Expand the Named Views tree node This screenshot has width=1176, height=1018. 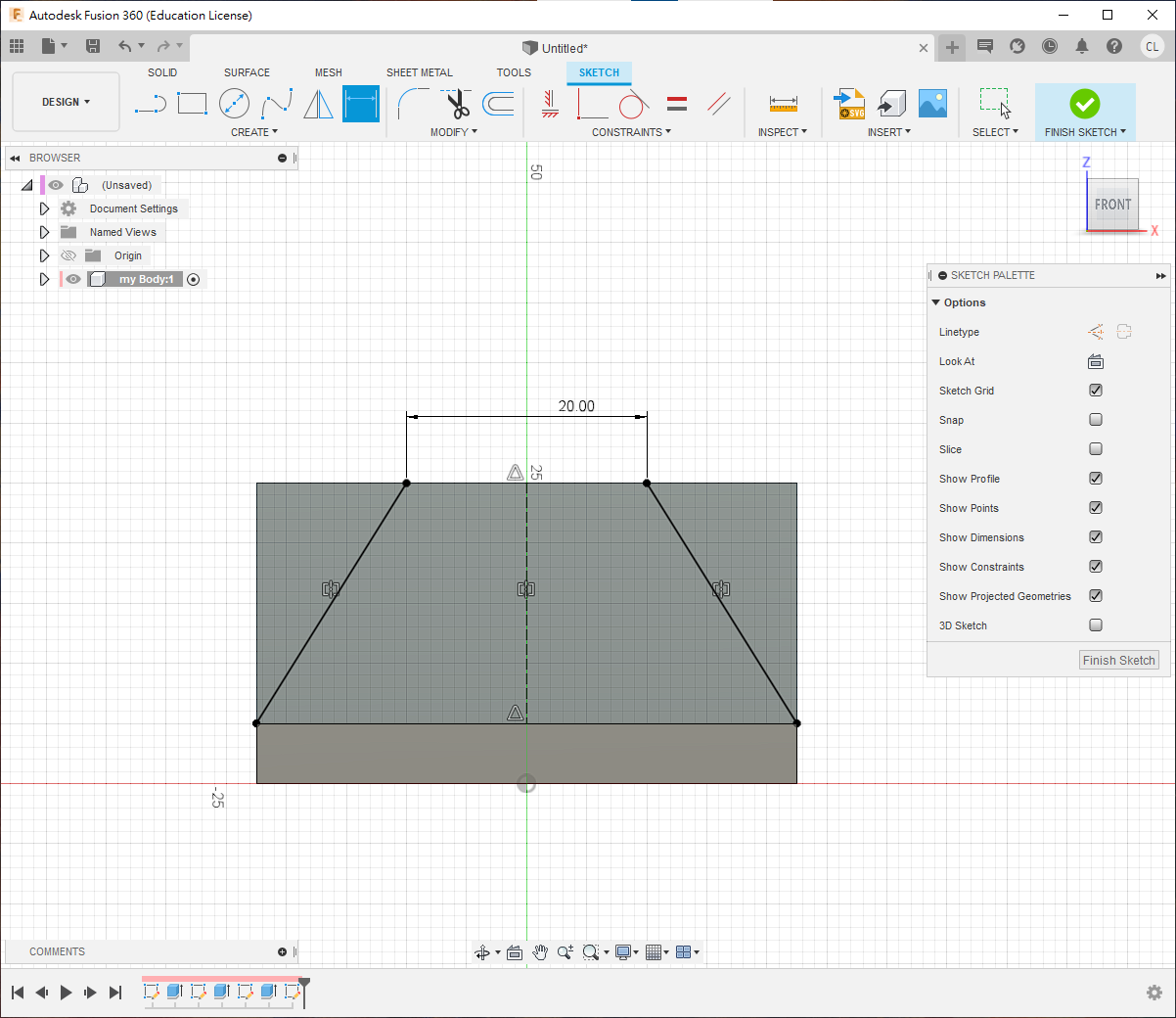click(x=44, y=232)
